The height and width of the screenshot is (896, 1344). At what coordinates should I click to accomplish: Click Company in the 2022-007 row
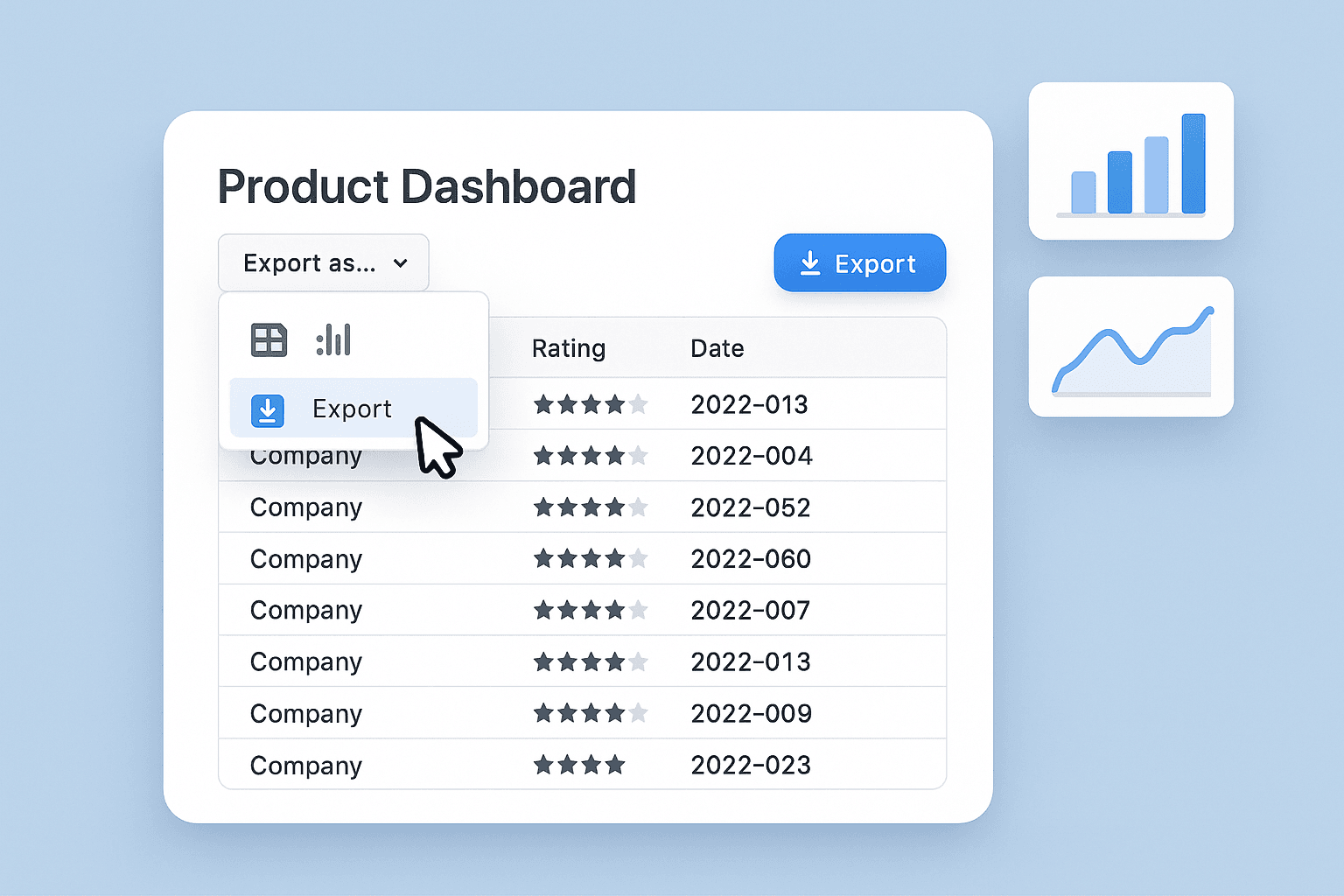pyautogui.click(x=305, y=611)
